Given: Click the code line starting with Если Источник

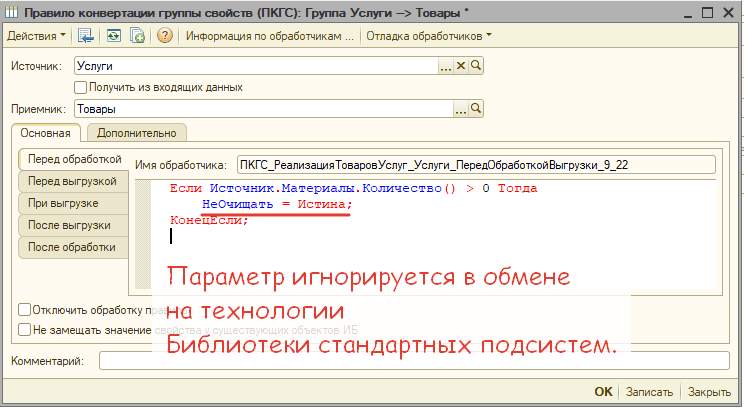Looking at the screenshot, I should point(353,188).
